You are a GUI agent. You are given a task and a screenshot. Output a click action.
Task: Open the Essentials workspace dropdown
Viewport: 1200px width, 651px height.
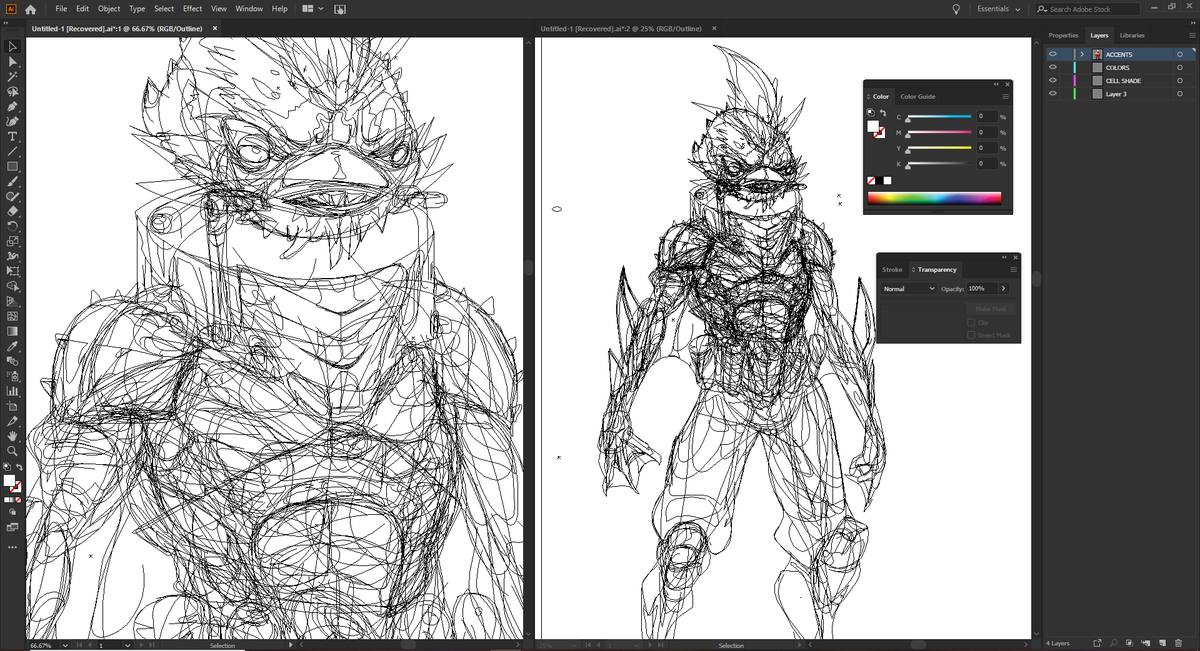pos(1000,9)
